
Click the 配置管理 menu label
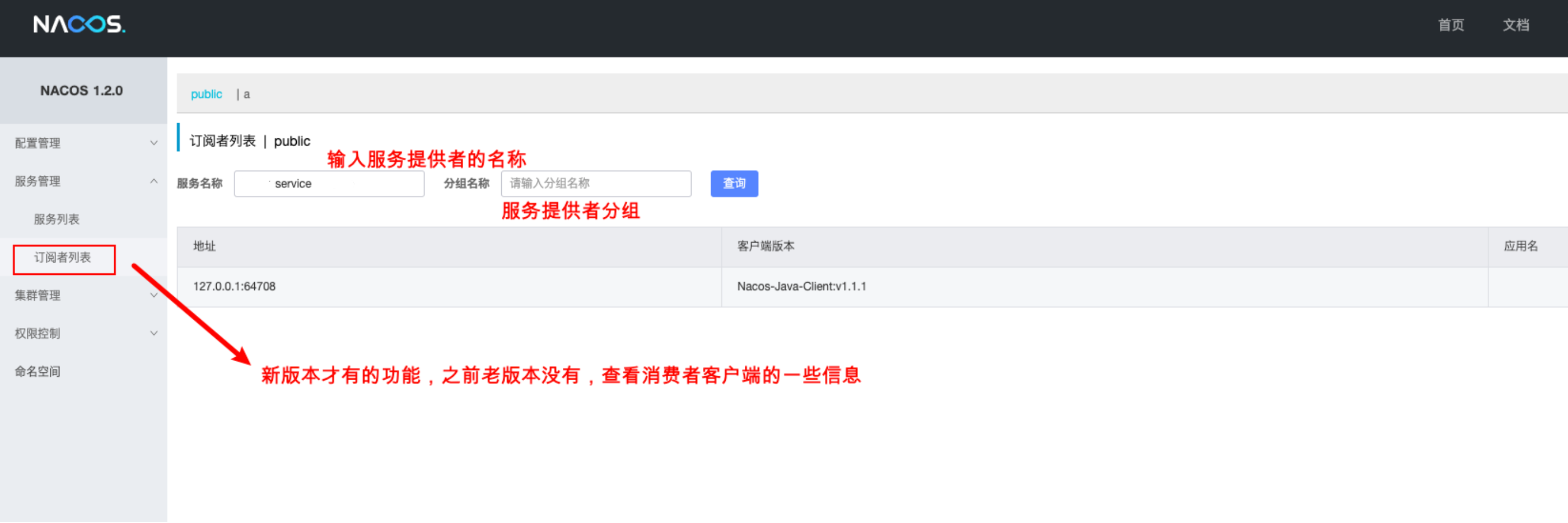[38, 143]
